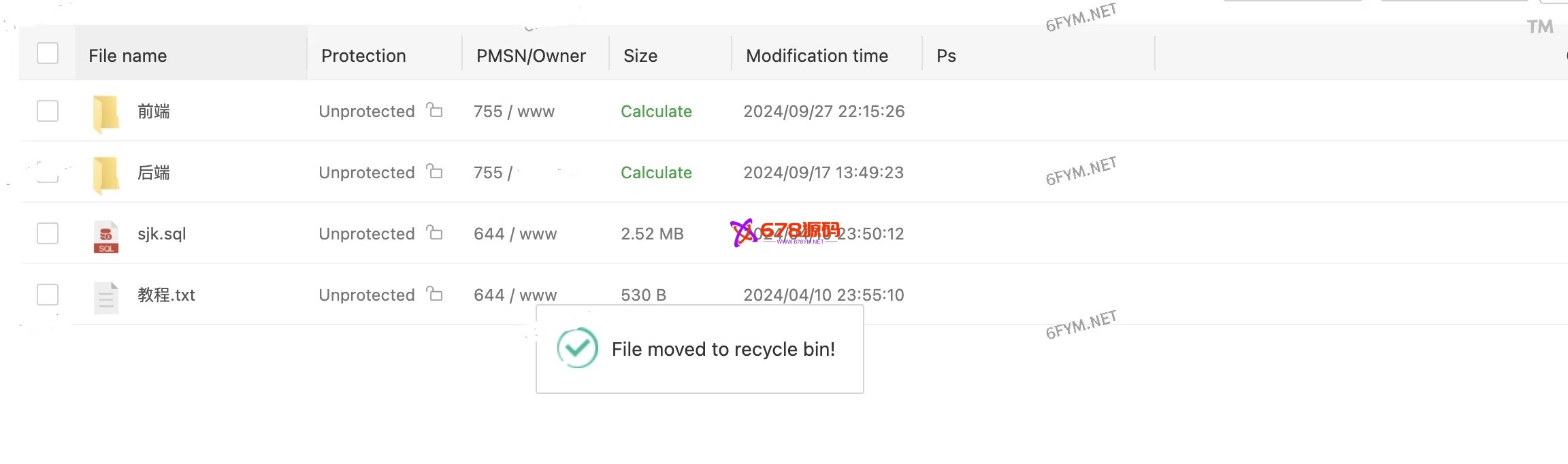Click the lock icon for 前端
Viewport: 1568px width, 464px height.
coord(434,110)
